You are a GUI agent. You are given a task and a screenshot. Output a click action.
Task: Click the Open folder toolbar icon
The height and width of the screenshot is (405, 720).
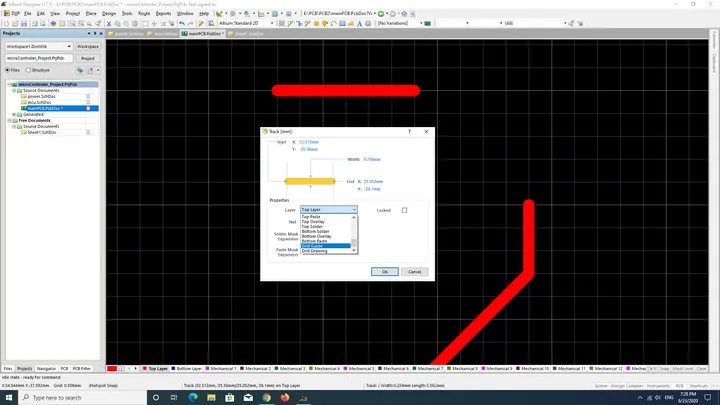pos(15,23)
